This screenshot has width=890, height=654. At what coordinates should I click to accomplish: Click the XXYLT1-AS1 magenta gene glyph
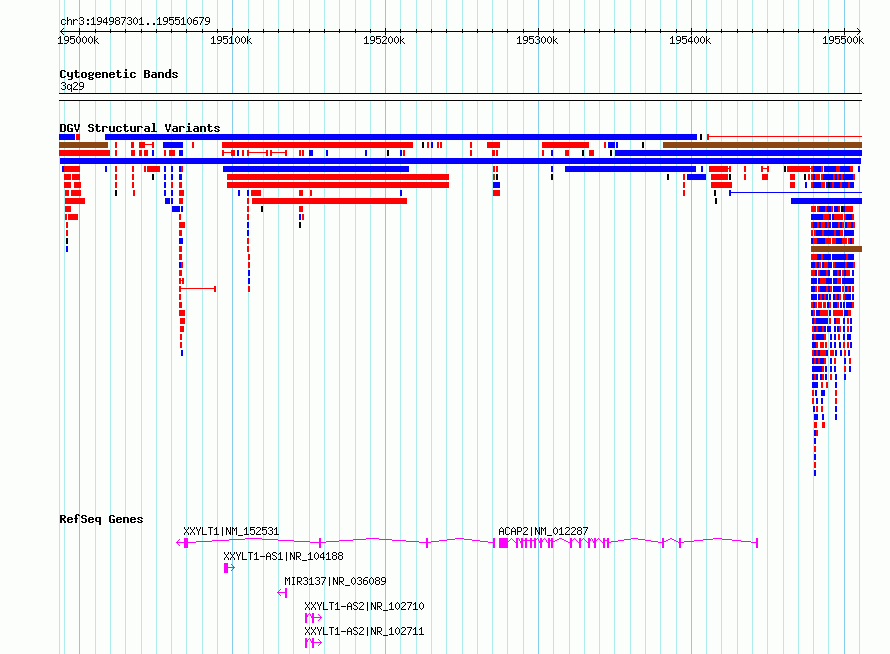(x=229, y=568)
